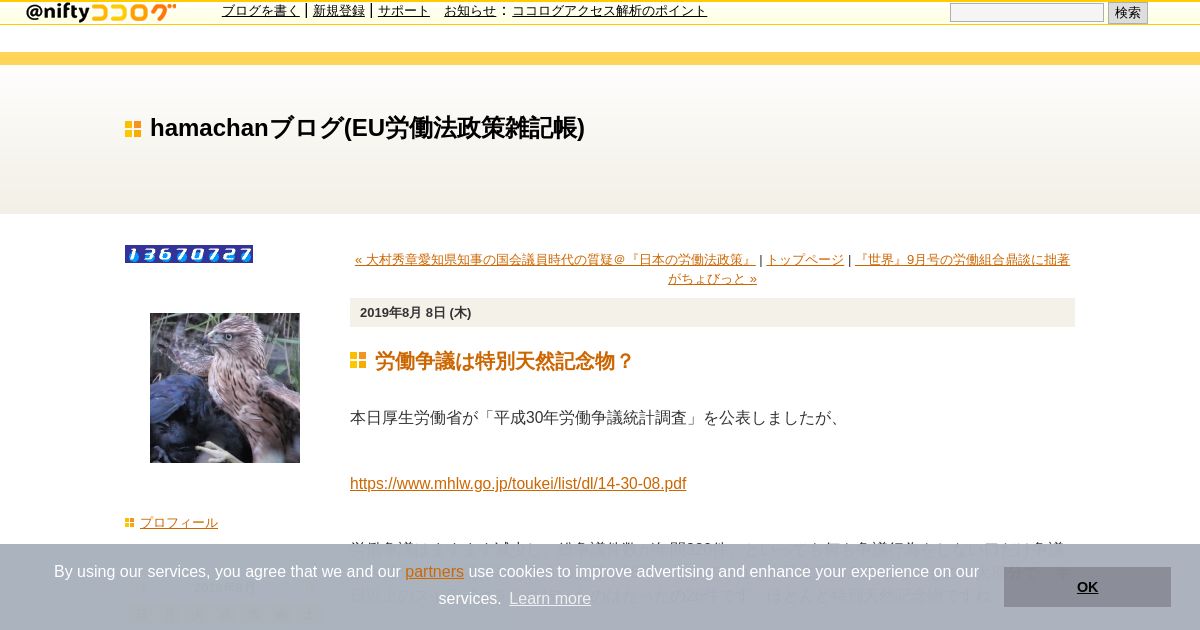Open the サポート link
The height and width of the screenshot is (630, 1200).
pyautogui.click(x=404, y=11)
